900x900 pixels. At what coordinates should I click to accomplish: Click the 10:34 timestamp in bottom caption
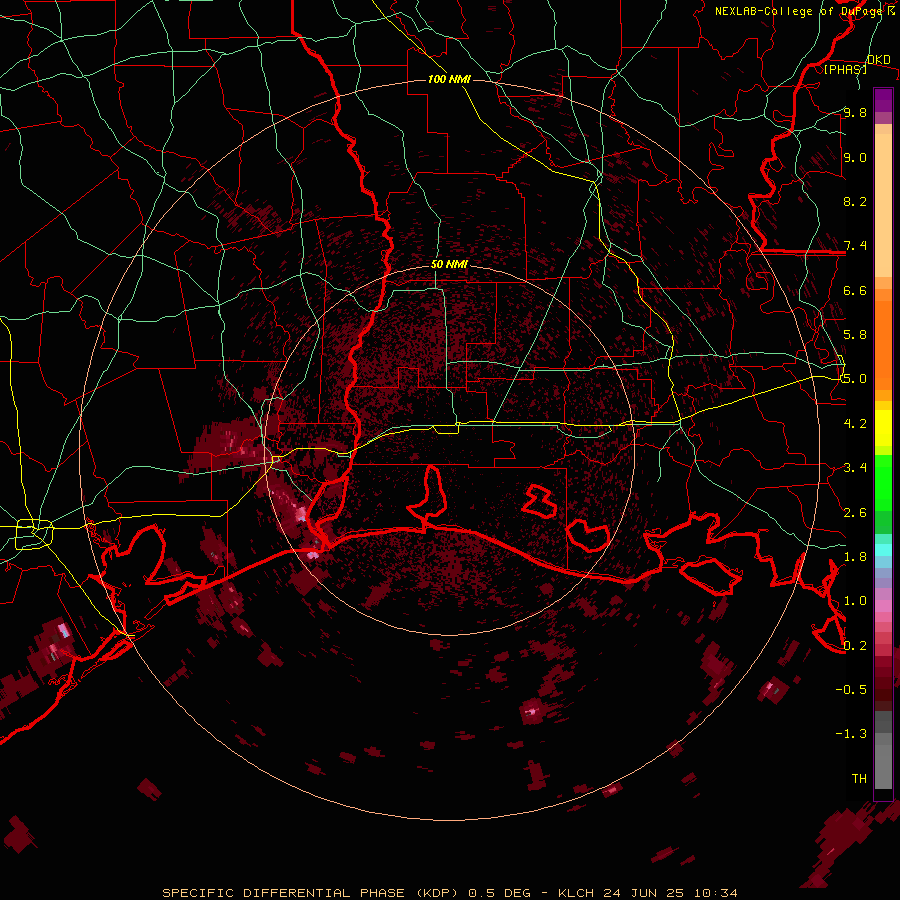click(715, 893)
